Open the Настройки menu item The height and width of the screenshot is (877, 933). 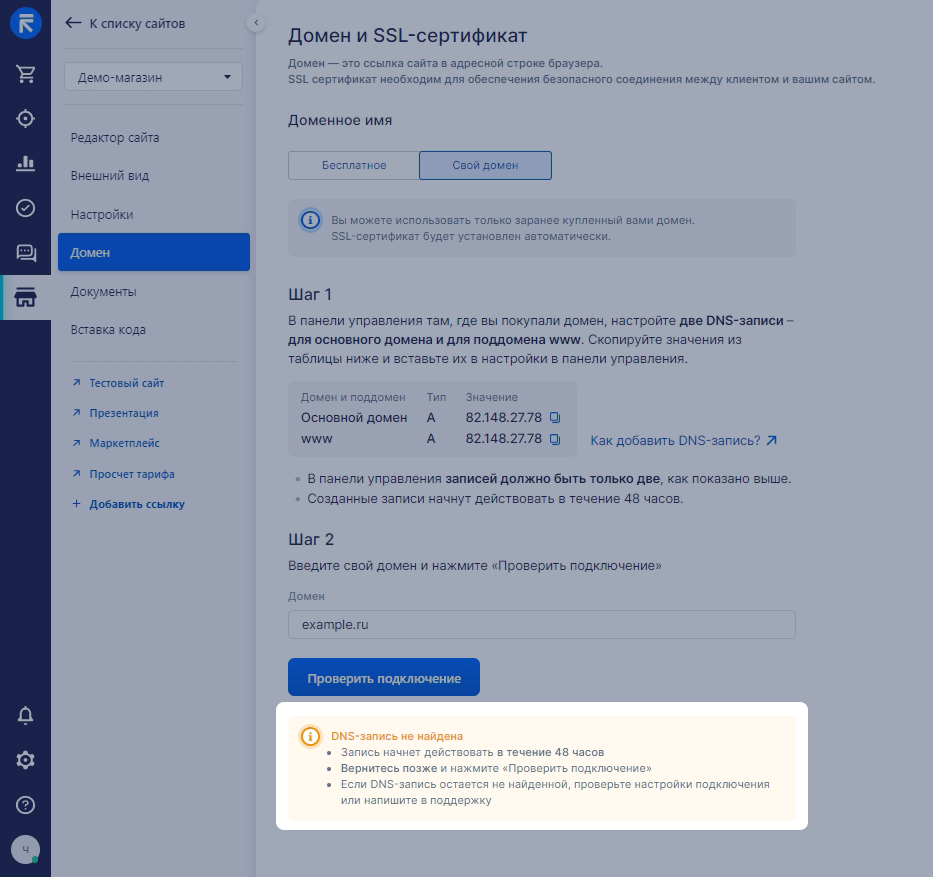[x=102, y=214]
